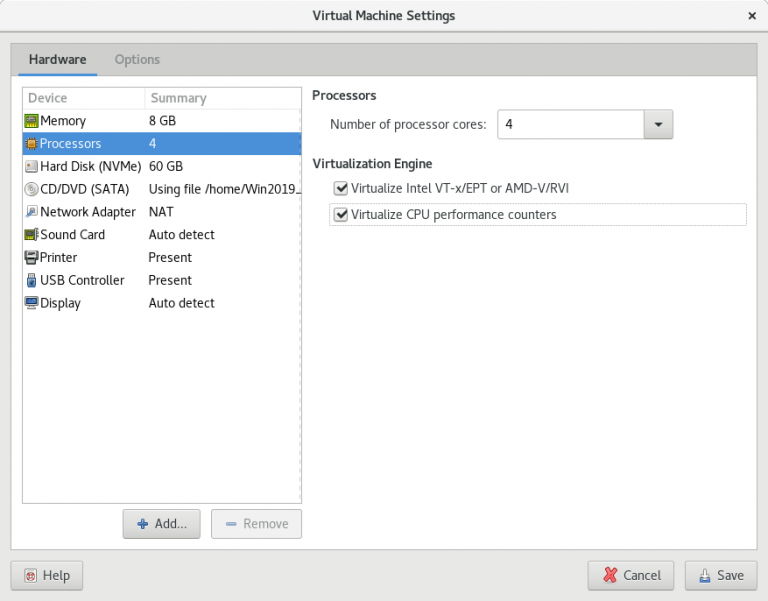The image size is (768, 601).
Task: Open the processor cores dropdown arrow
Action: [x=658, y=124]
